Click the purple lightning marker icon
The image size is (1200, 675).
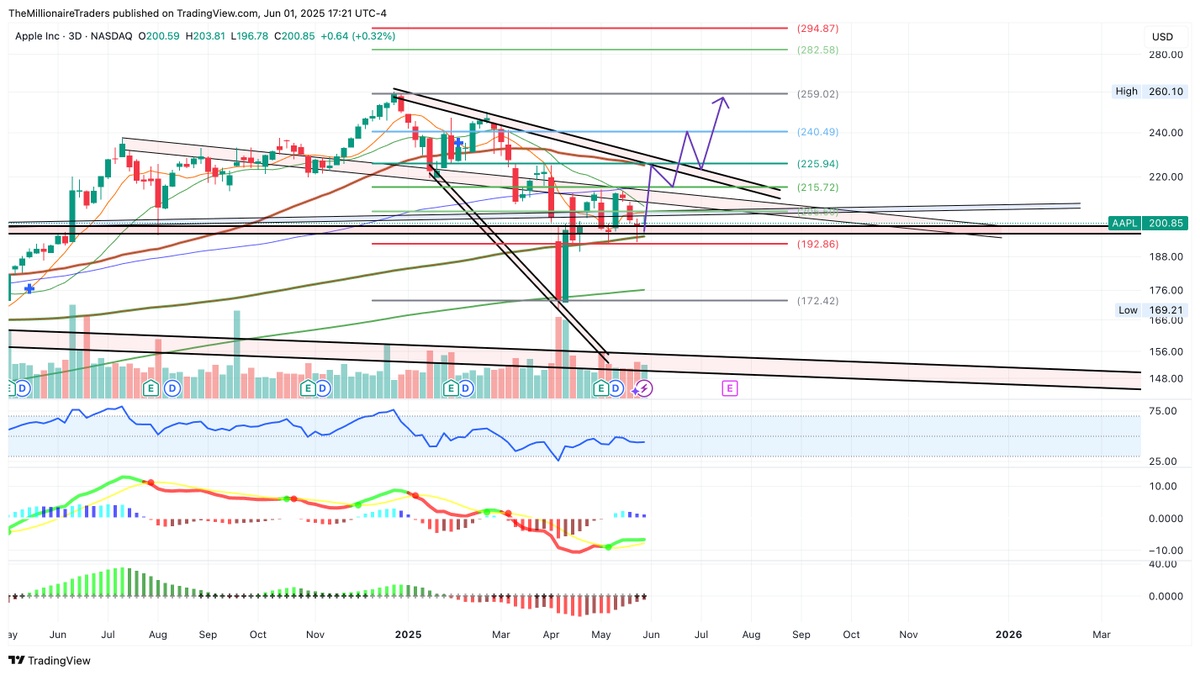(644, 387)
